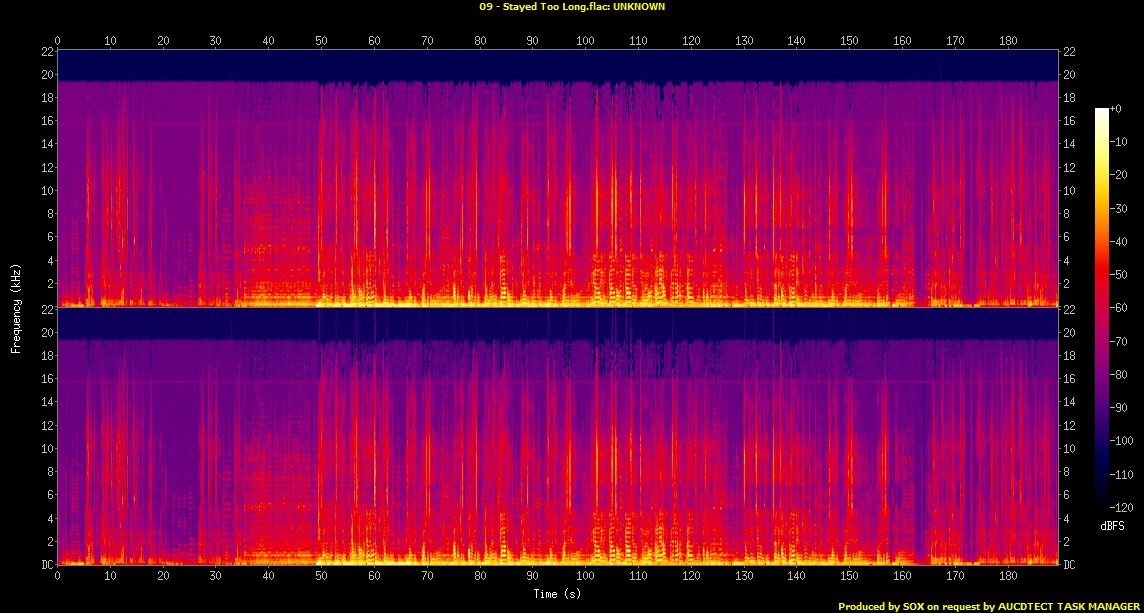This screenshot has width=1144, height=613.
Task: Click the 'Time (s)' axis label
Action: click(558, 593)
